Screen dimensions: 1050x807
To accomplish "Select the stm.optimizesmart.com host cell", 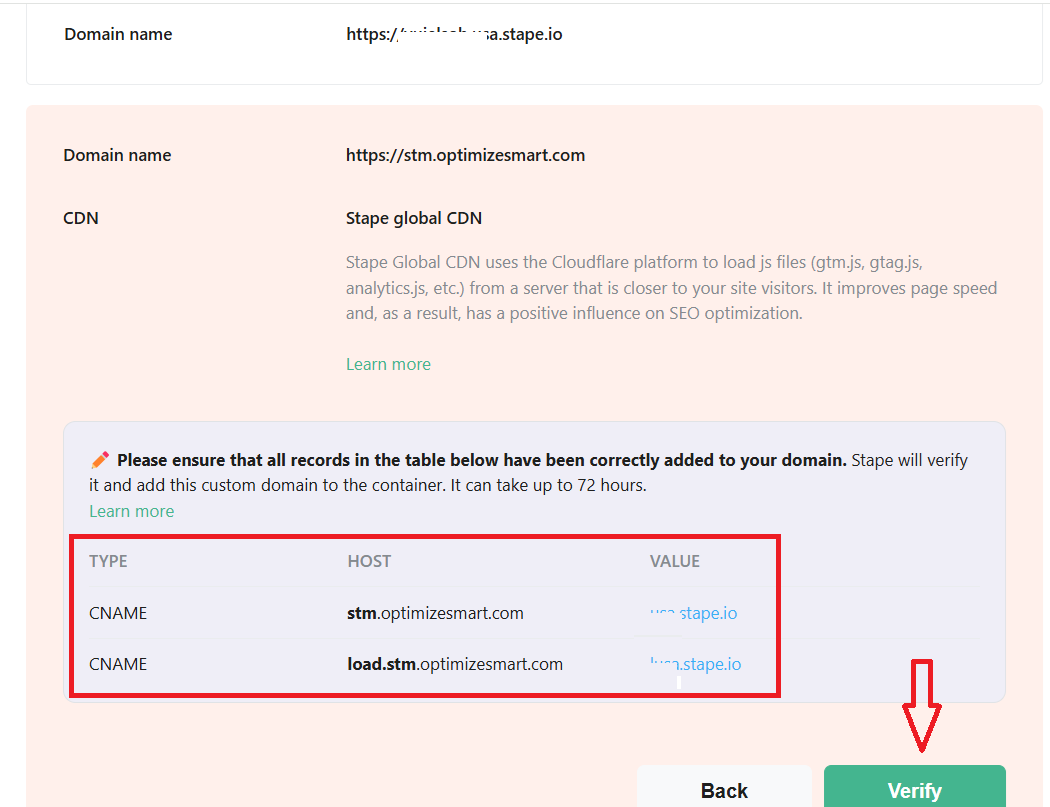I will tap(435, 613).
